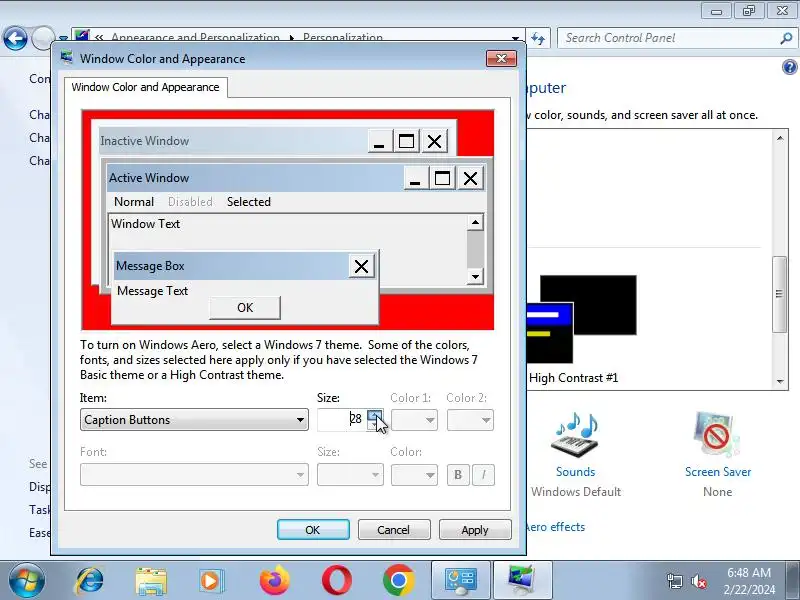Launch Google Chrome from taskbar

tap(398, 581)
